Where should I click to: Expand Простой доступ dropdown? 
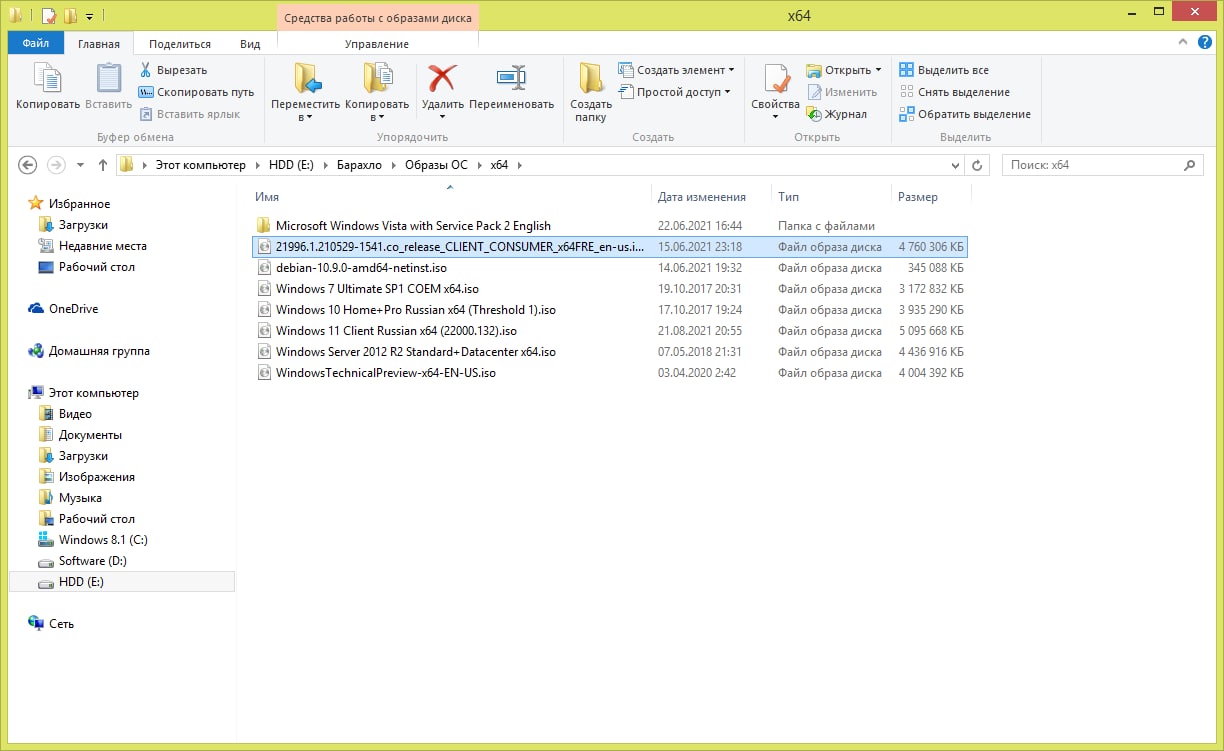pos(727,92)
